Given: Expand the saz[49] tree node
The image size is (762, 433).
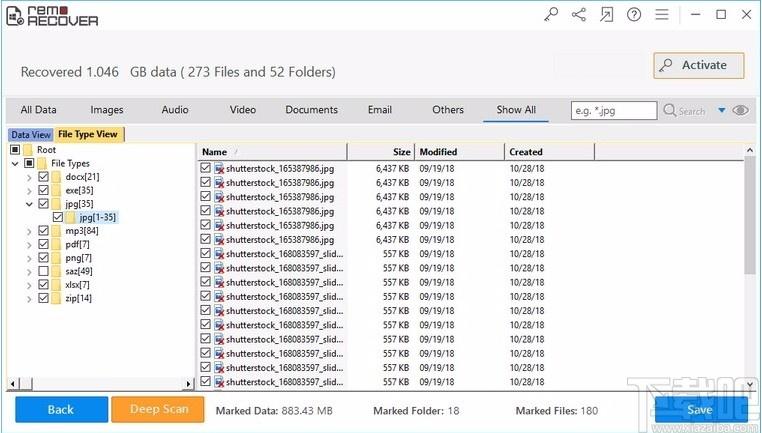Looking at the screenshot, I should tap(29, 272).
